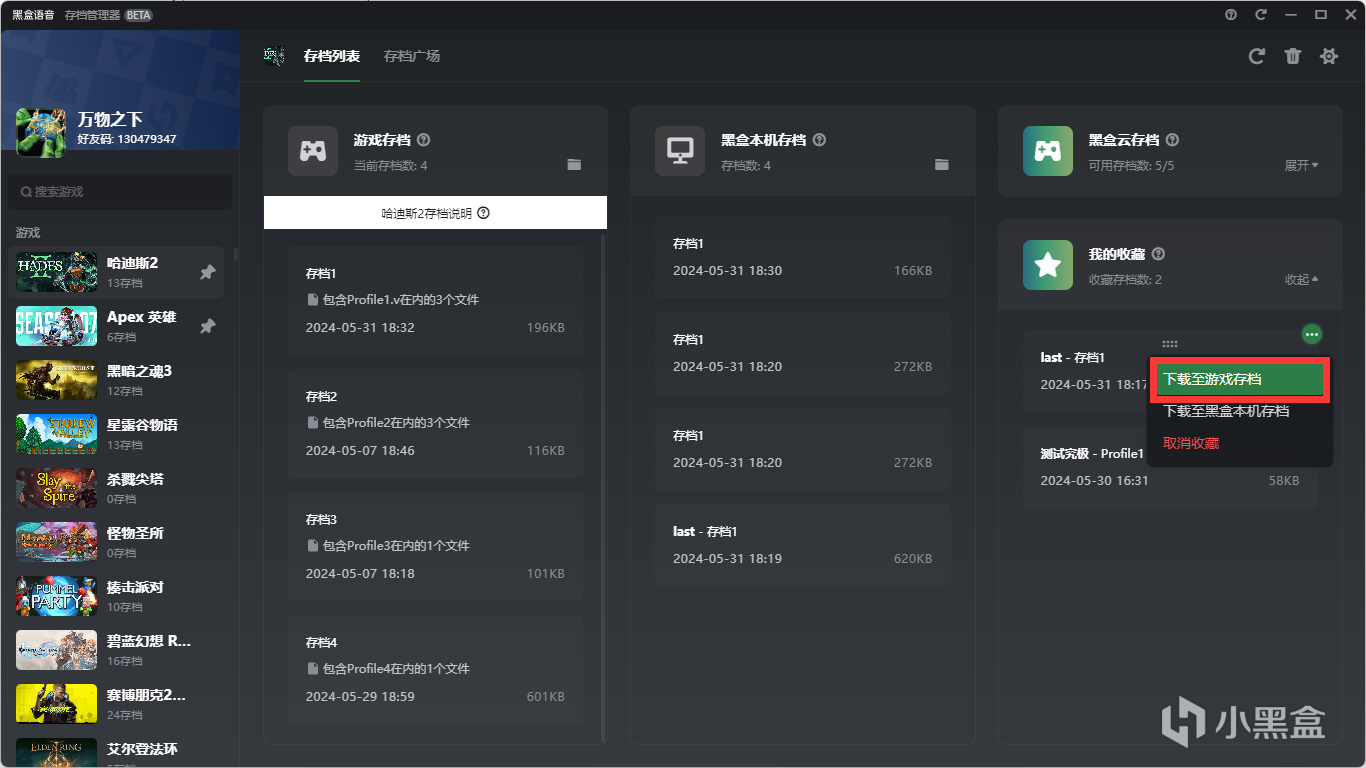This screenshot has width=1366, height=768.
Task: Select 存档2 card containing Profile2
Action: (435, 423)
